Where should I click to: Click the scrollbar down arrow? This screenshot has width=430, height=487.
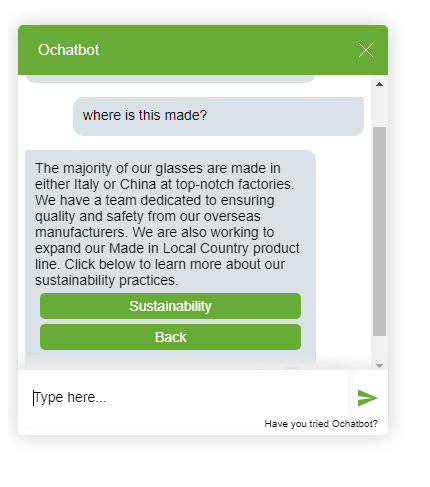coord(379,366)
